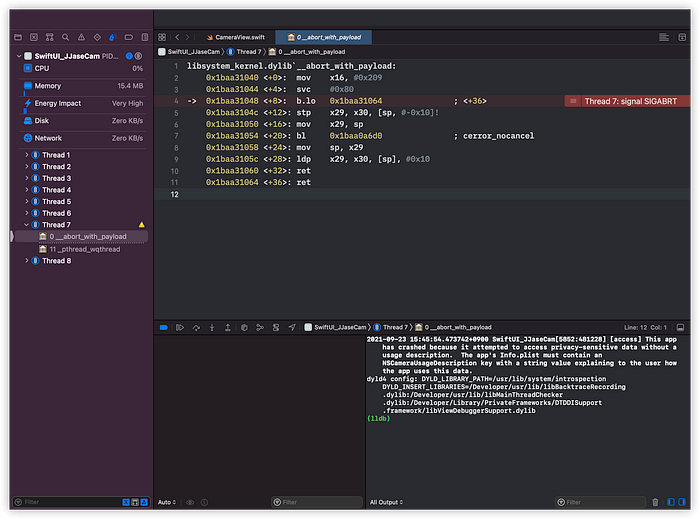Image resolution: width=700 pixels, height=519 pixels.
Task: Toggle breakpoints activation in debug bar
Action: [x=164, y=328]
